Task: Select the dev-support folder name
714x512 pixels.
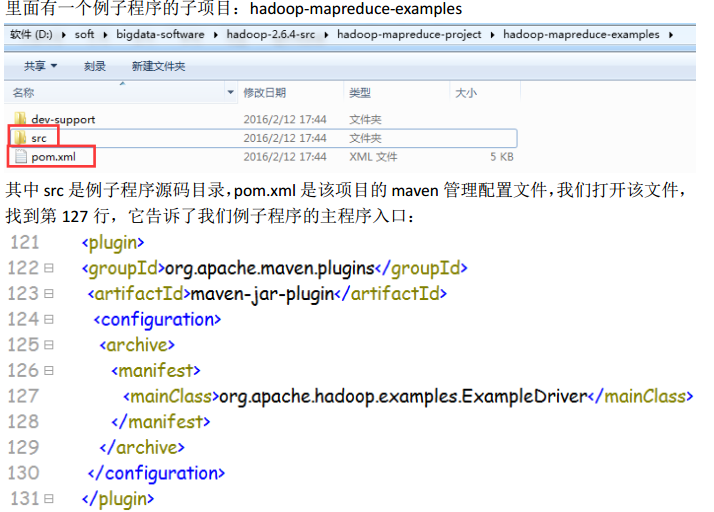Action: (63, 119)
